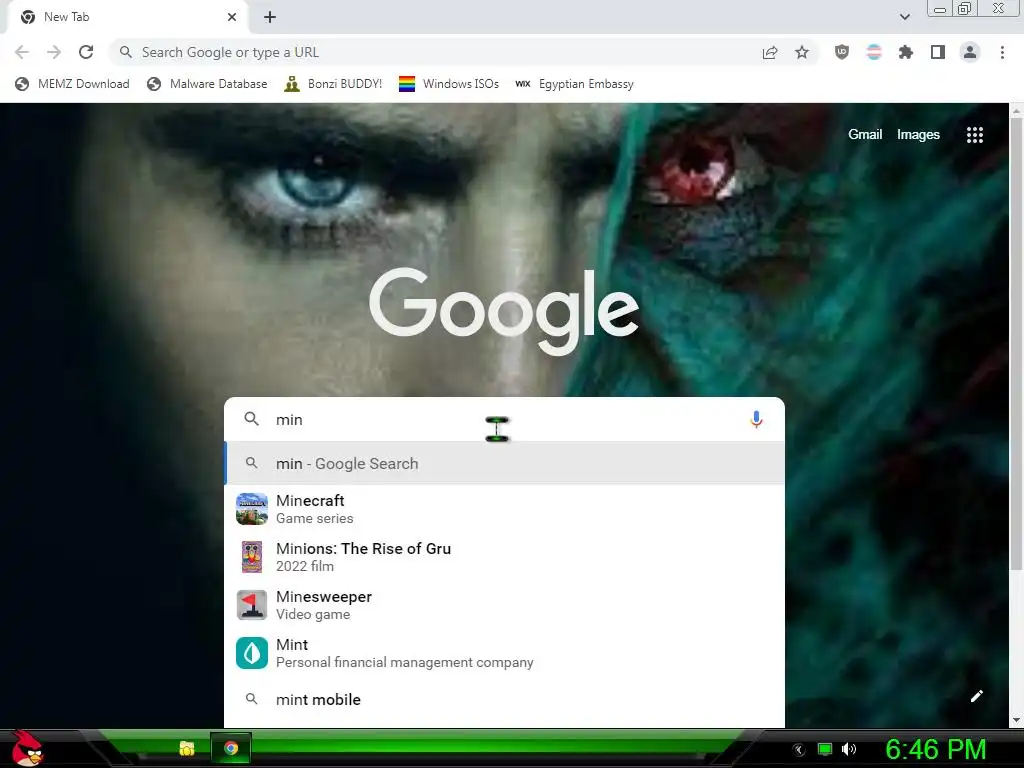
Task: Open the volume speaker tray icon
Action: [x=849, y=749]
